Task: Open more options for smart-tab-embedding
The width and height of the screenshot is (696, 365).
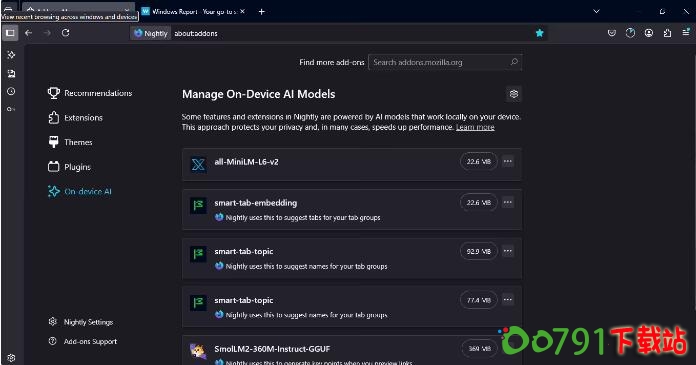Action: coord(508,202)
